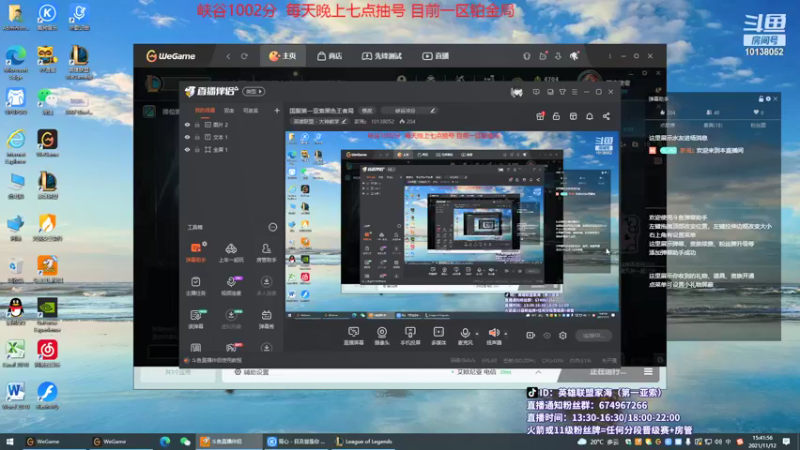Expand the network line chevron in the WeGame bar
This screenshot has height=450, width=800.
coord(538,372)
